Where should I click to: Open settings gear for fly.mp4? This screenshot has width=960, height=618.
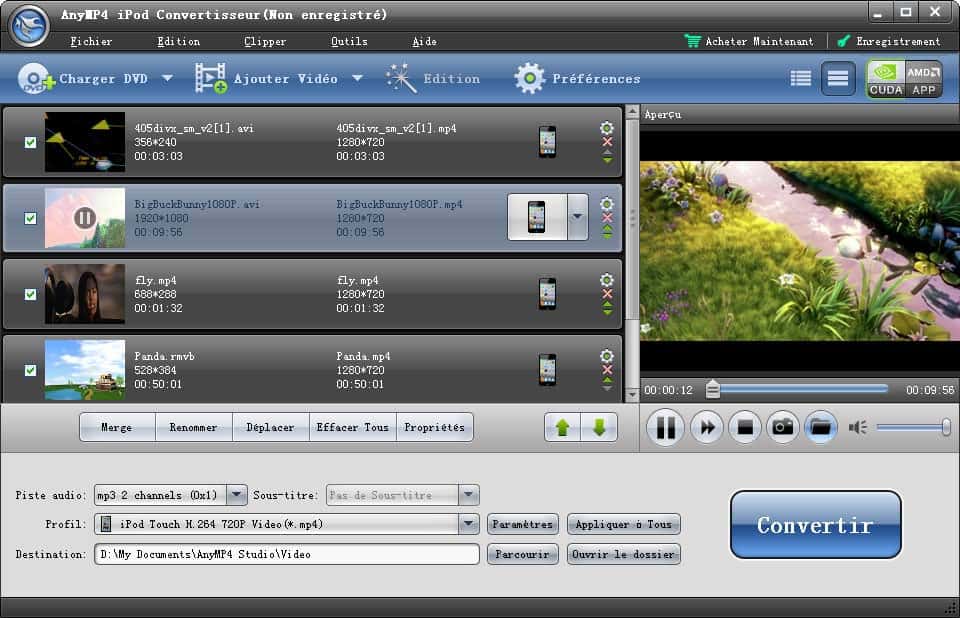point(607,280)
